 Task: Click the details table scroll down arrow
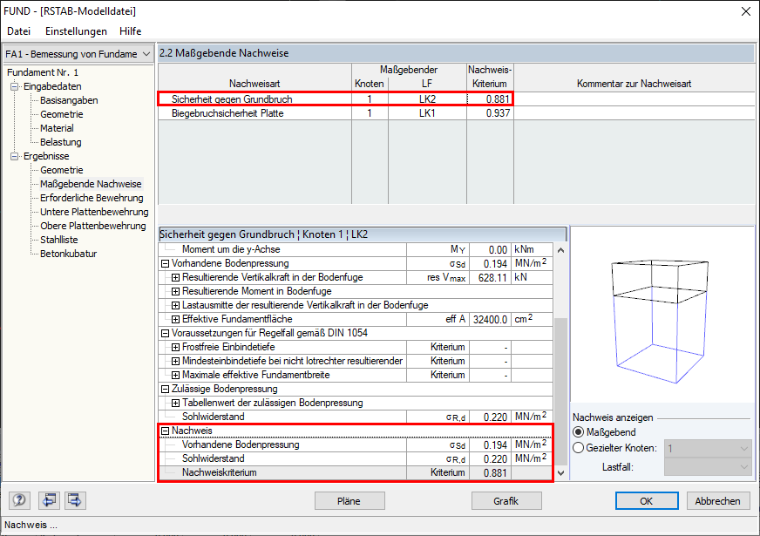561,473
